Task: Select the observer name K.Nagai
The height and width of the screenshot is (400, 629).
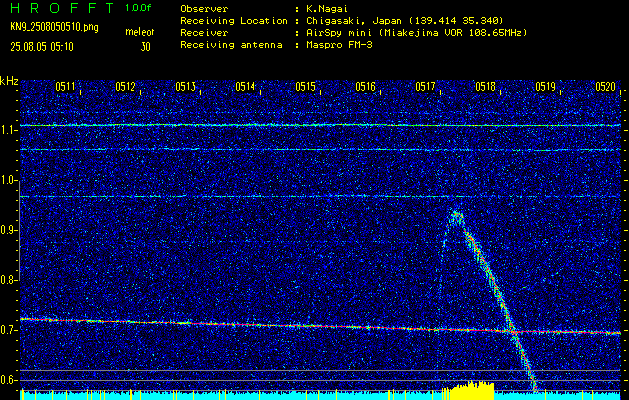Action: coord(327,9)
